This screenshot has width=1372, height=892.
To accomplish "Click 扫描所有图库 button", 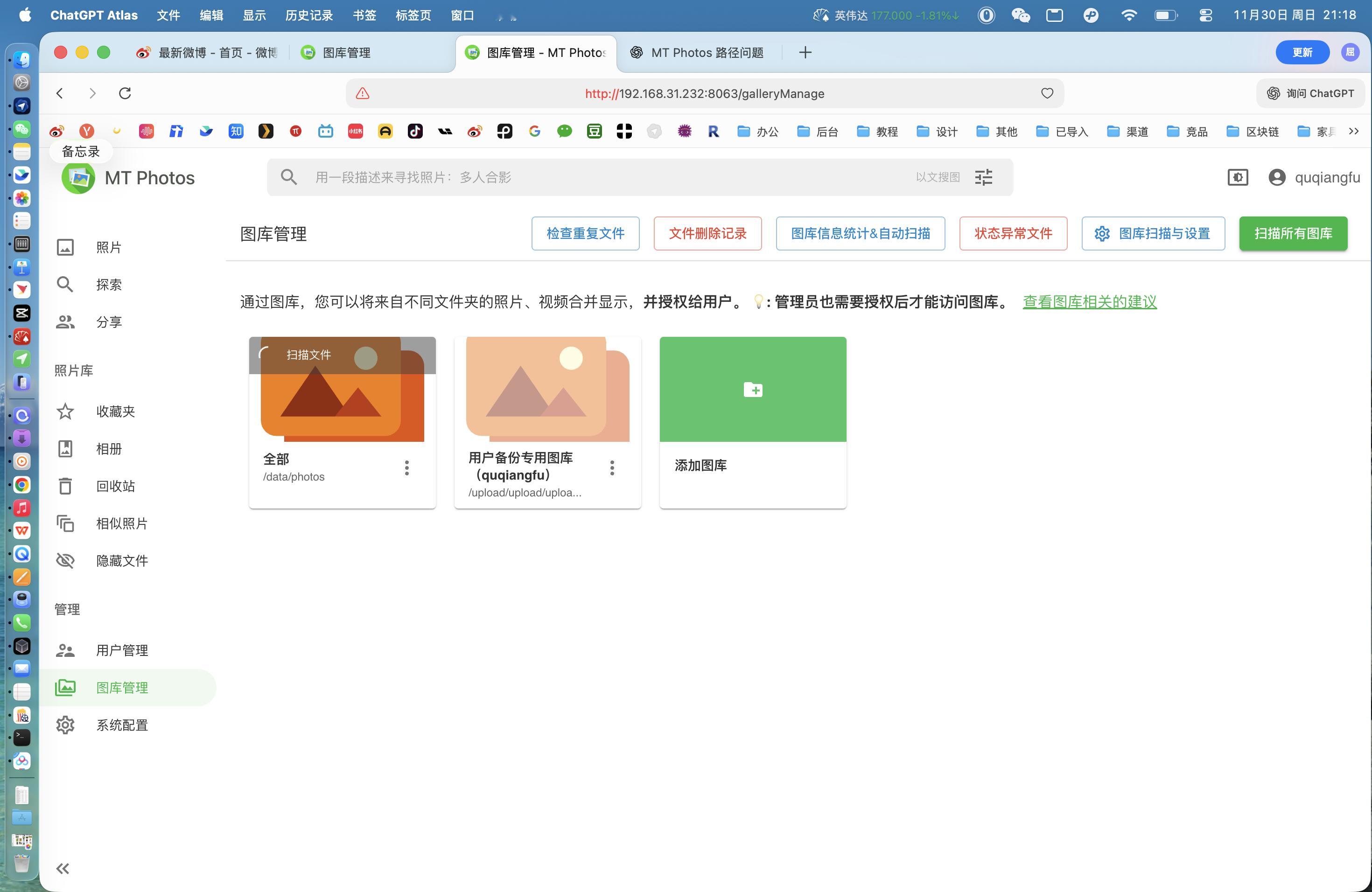I will point(1293,233).
